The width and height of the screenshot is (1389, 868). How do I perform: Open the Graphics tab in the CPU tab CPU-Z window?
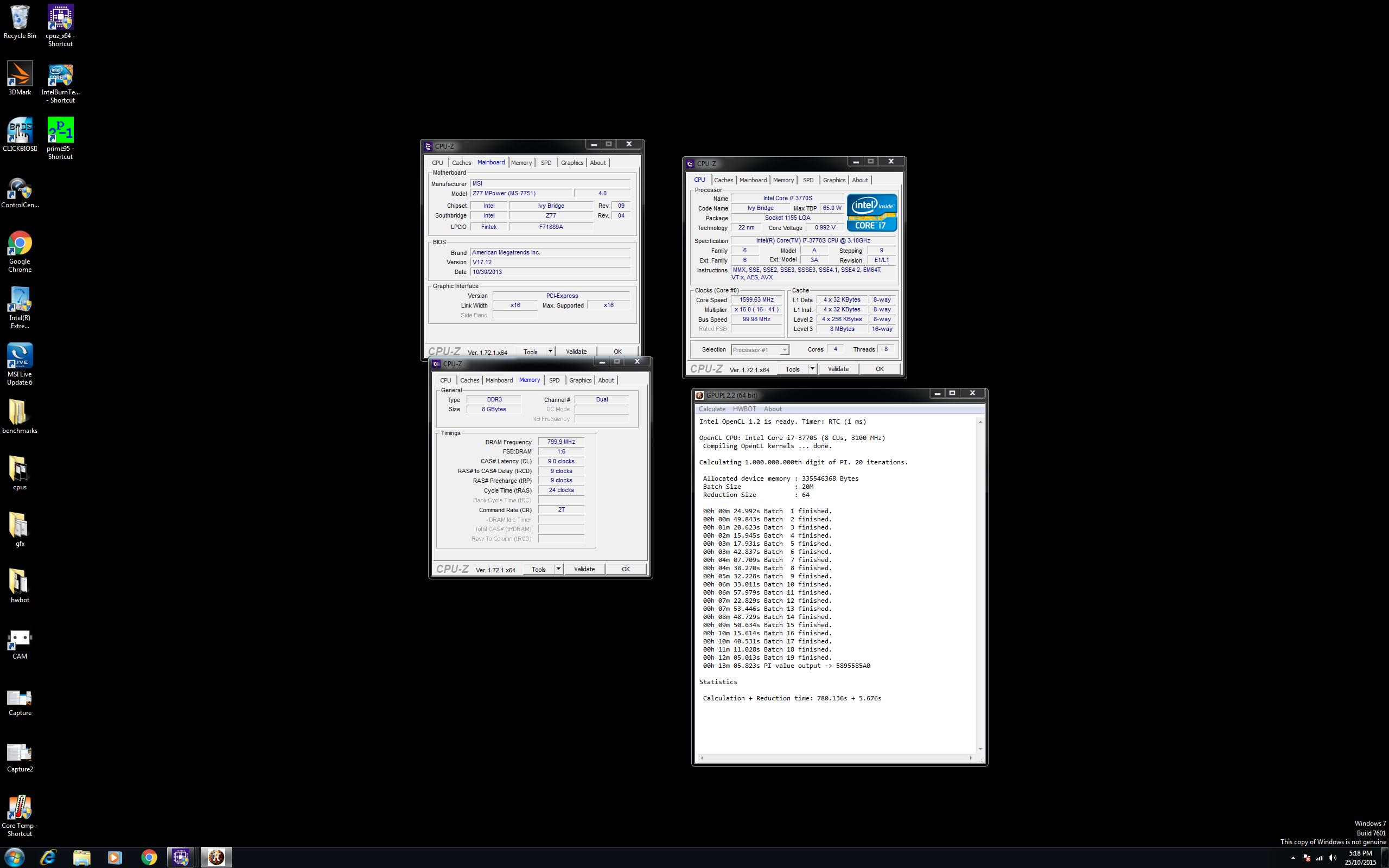click(x=834, y=180)
